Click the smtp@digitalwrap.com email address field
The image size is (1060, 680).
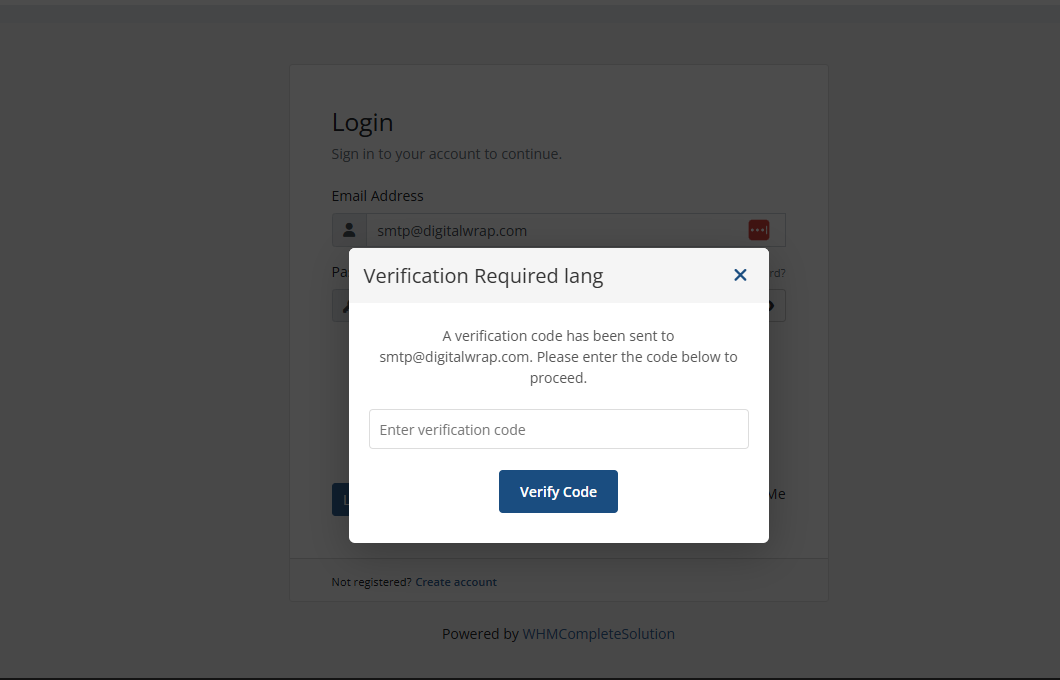pos(575,230)
